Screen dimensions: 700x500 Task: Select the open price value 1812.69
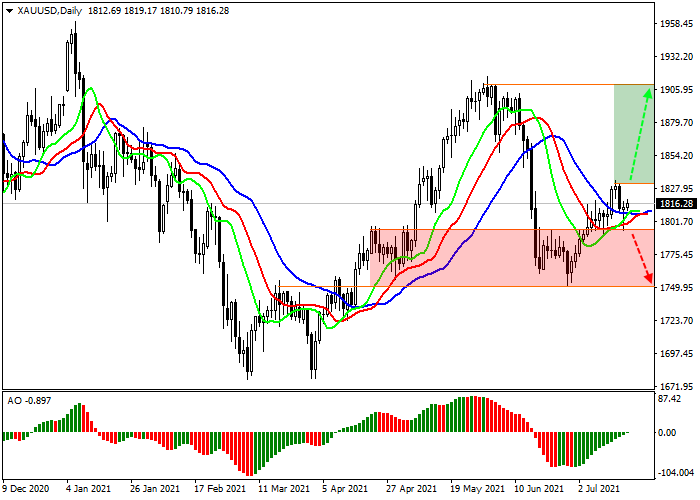pos(104,11)
